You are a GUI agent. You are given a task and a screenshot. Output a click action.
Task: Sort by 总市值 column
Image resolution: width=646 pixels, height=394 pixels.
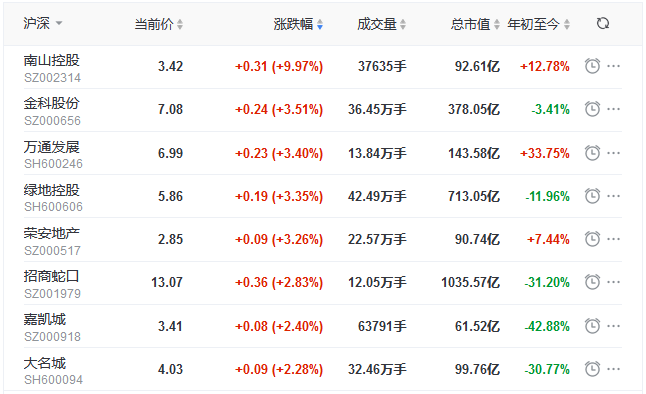tap(475, 24)
